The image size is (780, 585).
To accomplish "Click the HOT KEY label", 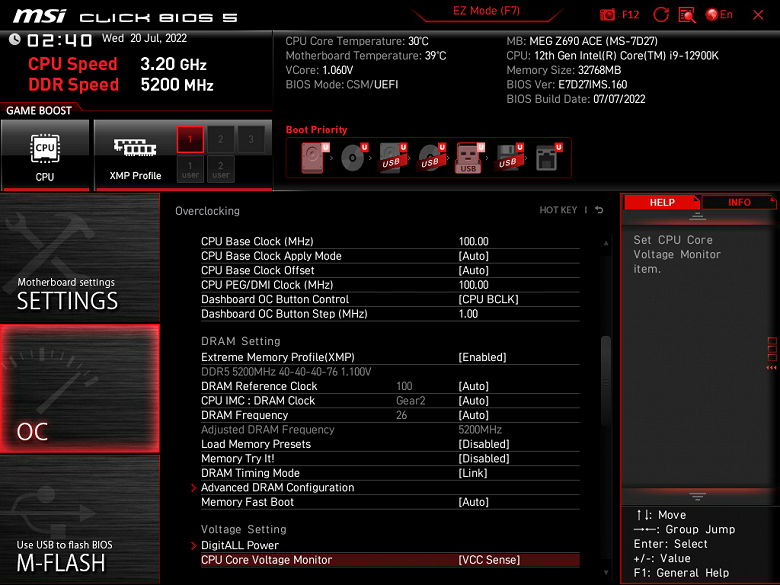I will (x=558, y=210).
